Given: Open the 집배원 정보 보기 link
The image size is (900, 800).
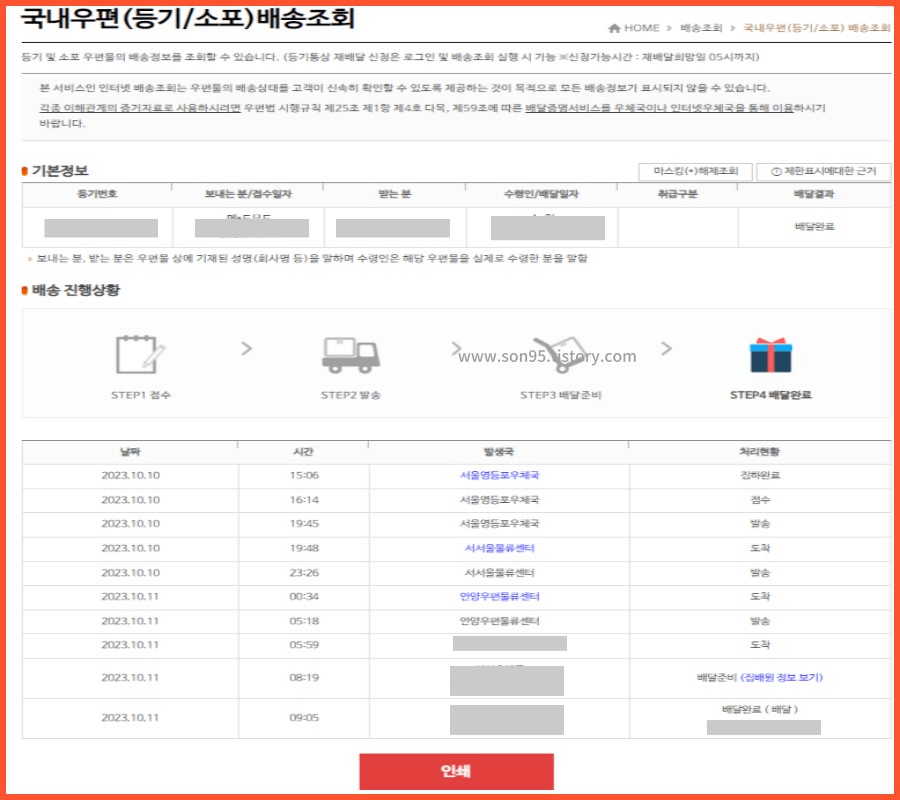Looking at the screenshot, I should [x=782, y=677].
